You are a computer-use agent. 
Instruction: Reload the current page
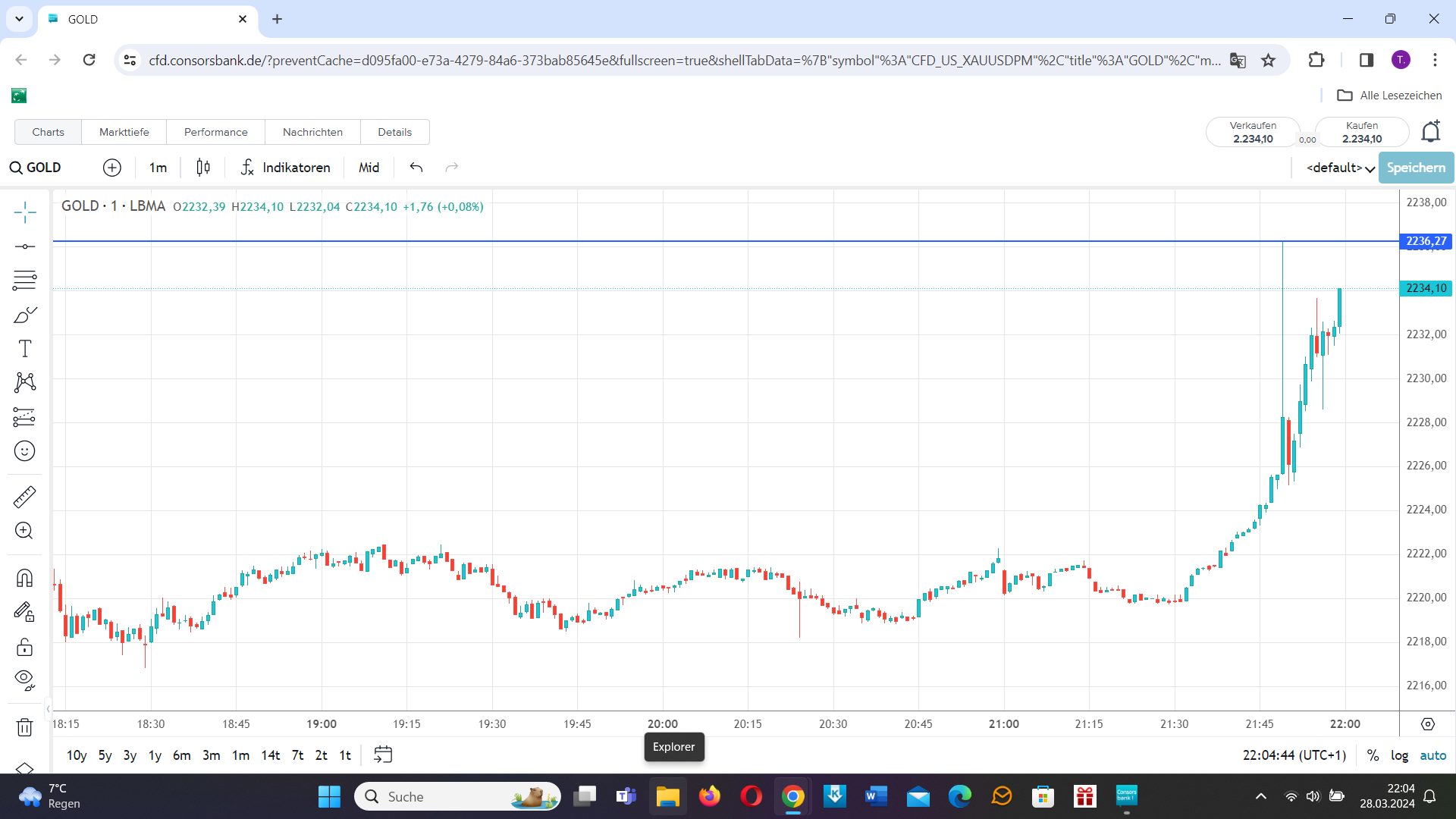point(89,60)
